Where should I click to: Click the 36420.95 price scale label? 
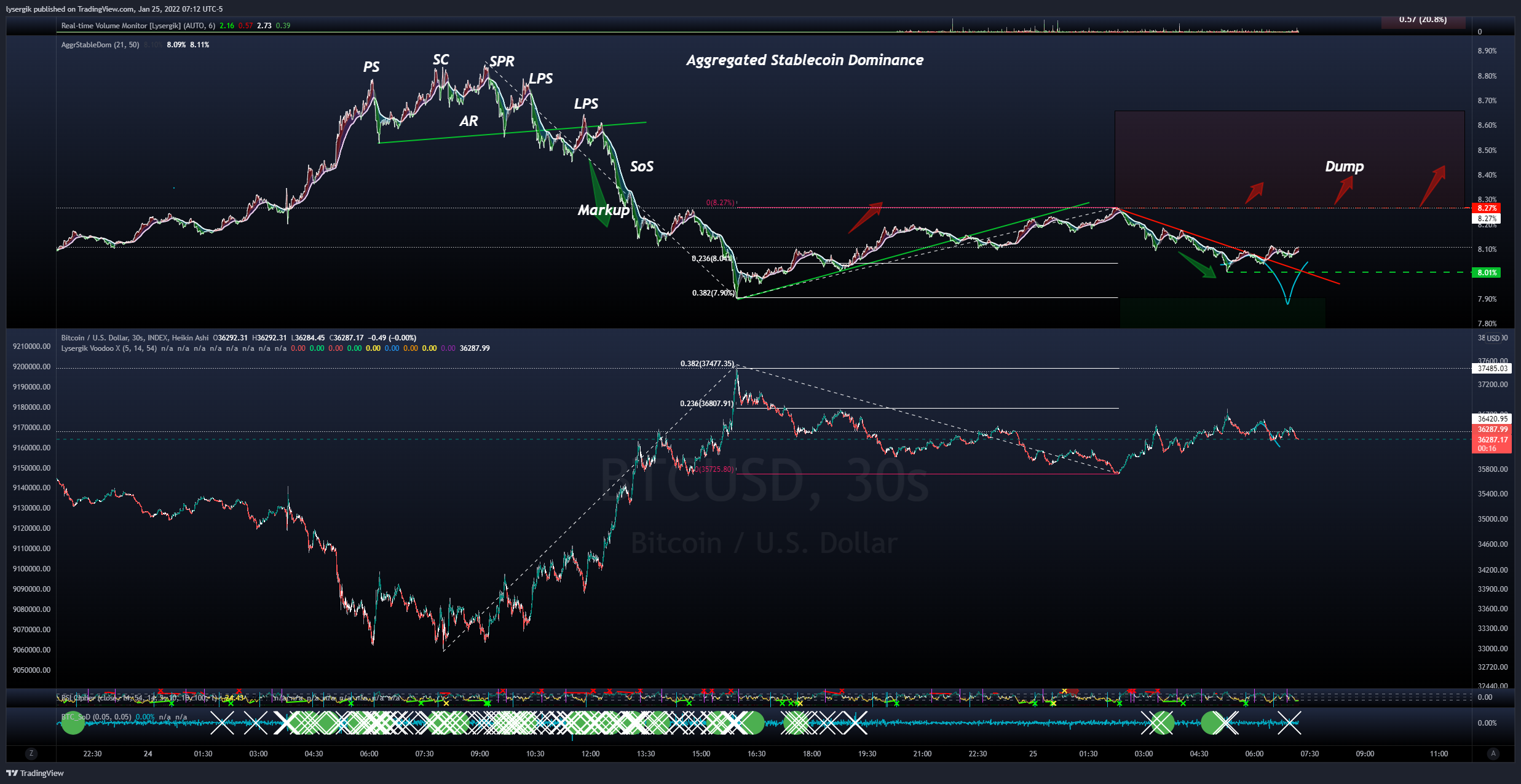pos(1492,419)
